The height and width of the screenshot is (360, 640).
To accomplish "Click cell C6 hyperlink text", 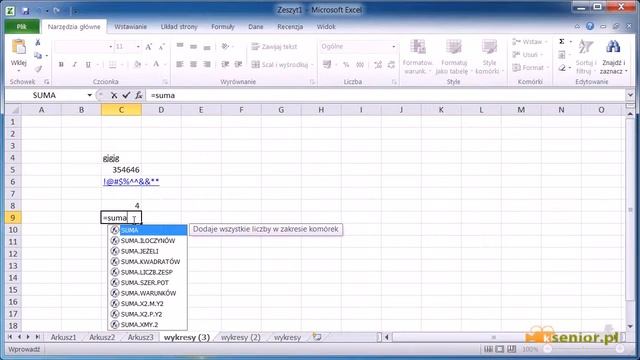I will 131,182.
